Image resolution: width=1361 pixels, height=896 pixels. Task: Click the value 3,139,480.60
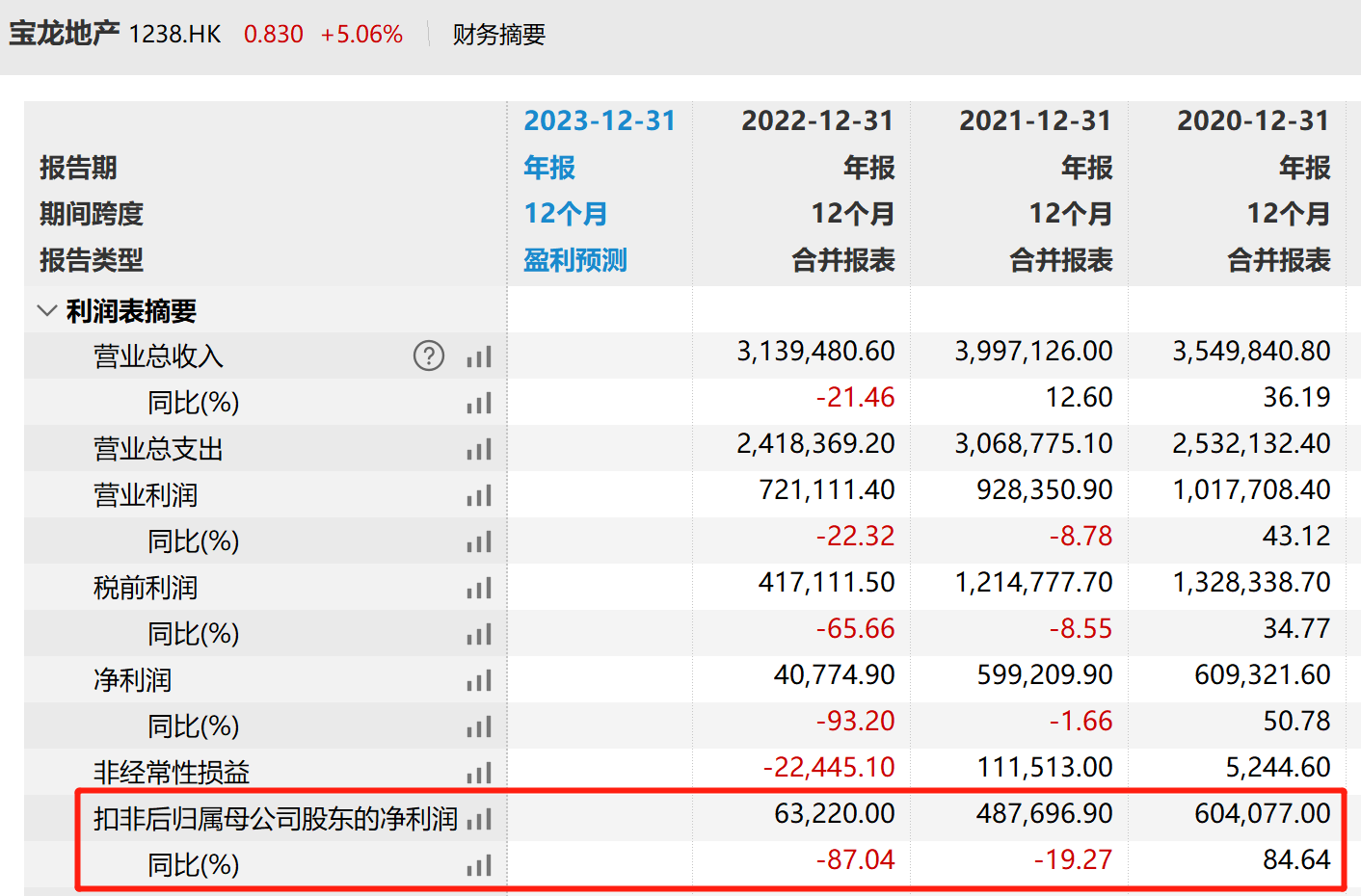(816, 351)
